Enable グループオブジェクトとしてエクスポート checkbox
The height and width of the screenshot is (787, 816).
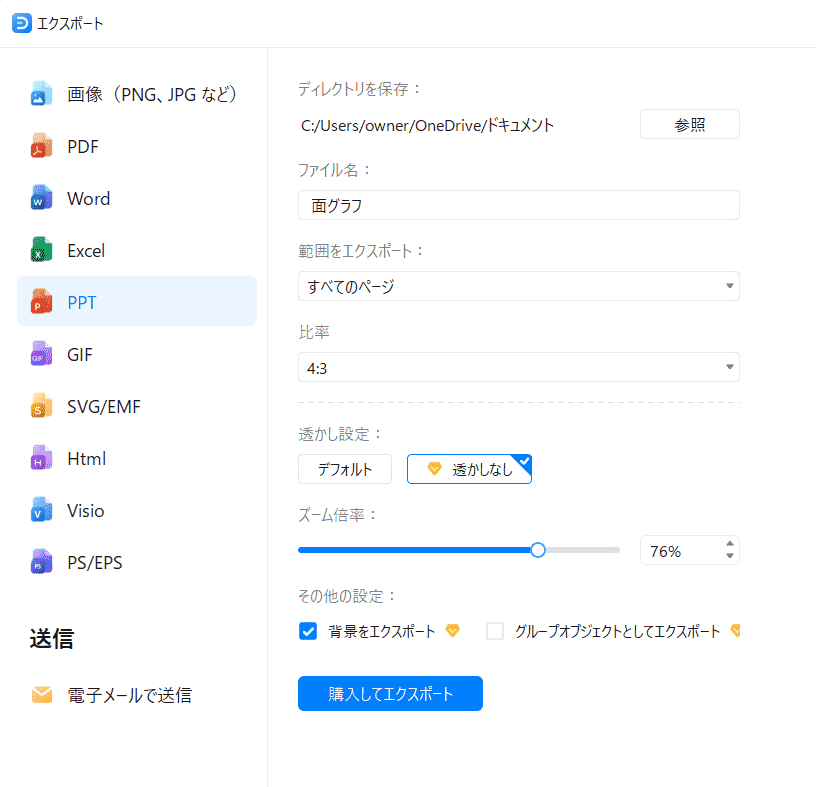click(495, 631)
